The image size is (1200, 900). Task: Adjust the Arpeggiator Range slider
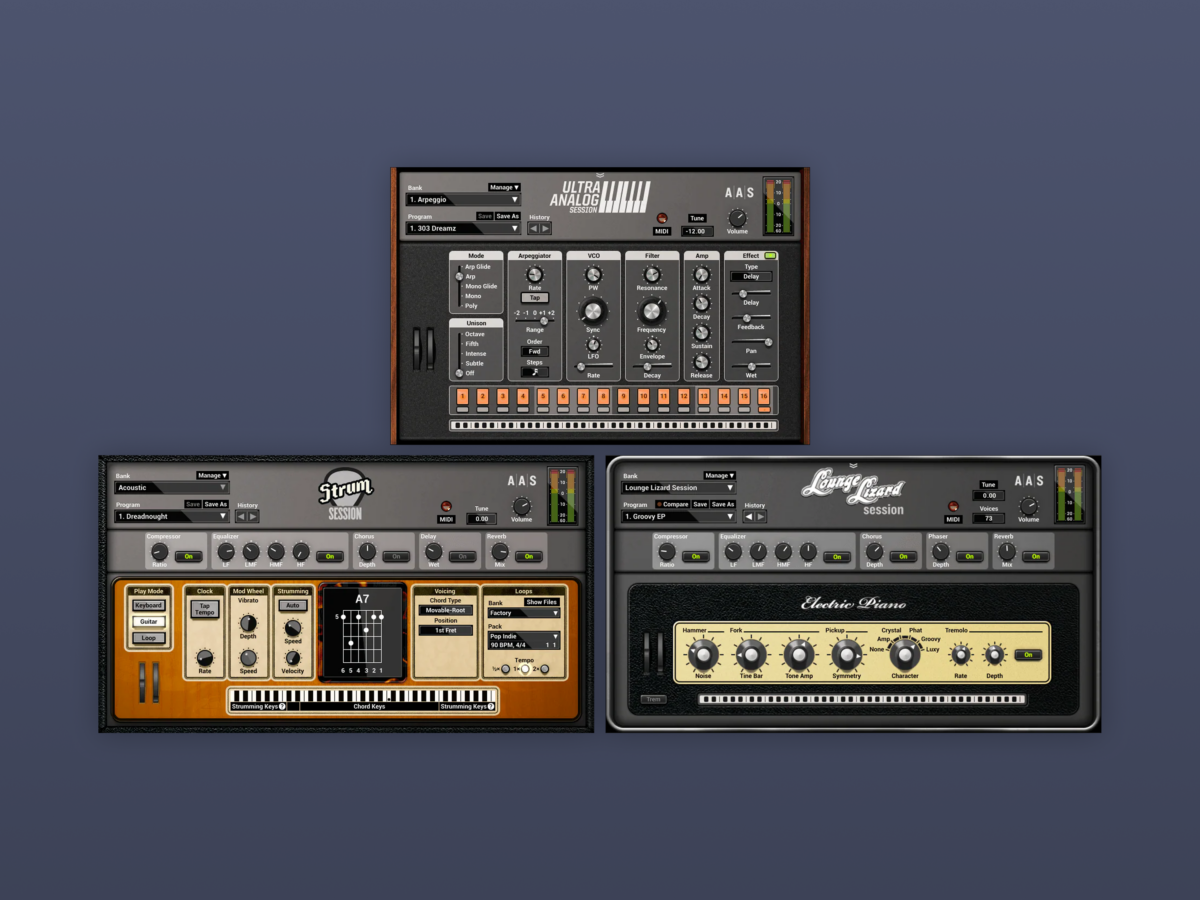535,320
